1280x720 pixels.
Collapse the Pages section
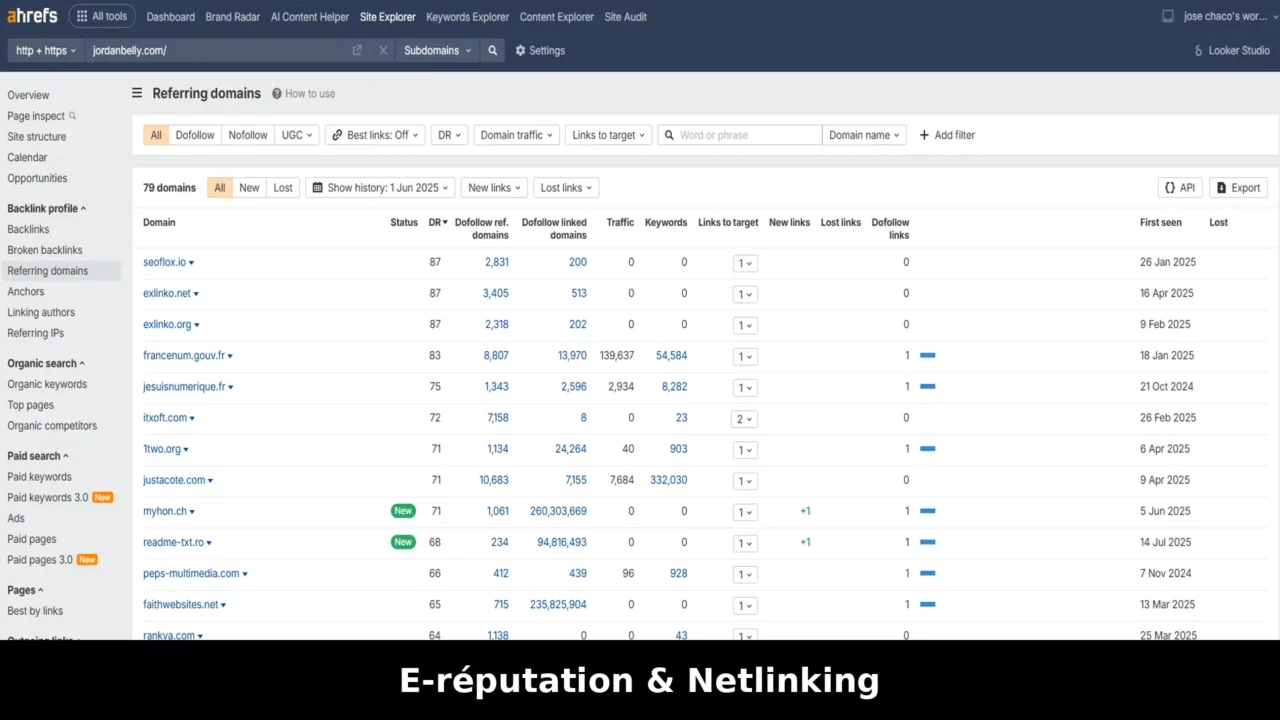26,590
